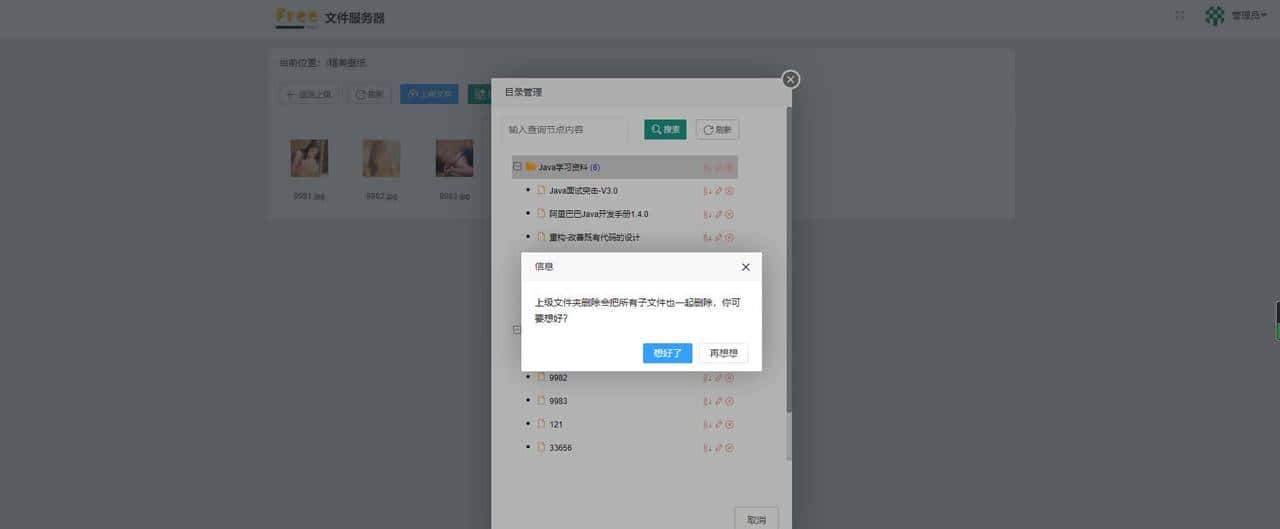Select the Java学习资料 folder row
1280x529 pixels.
pos(625,167)
